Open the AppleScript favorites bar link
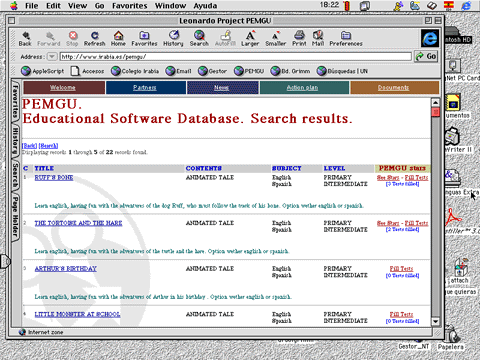Viewport: 480px width, 360px height. [42, 71]
